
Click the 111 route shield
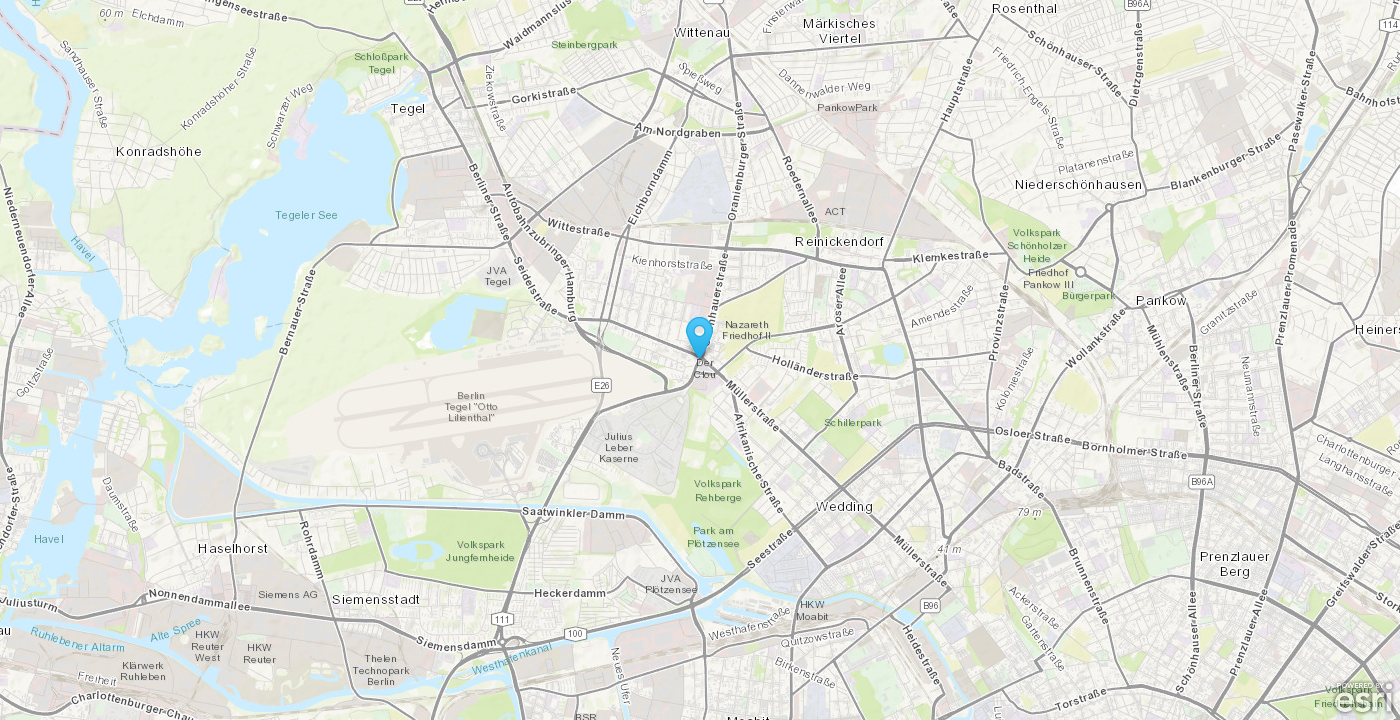pos(502,620)
